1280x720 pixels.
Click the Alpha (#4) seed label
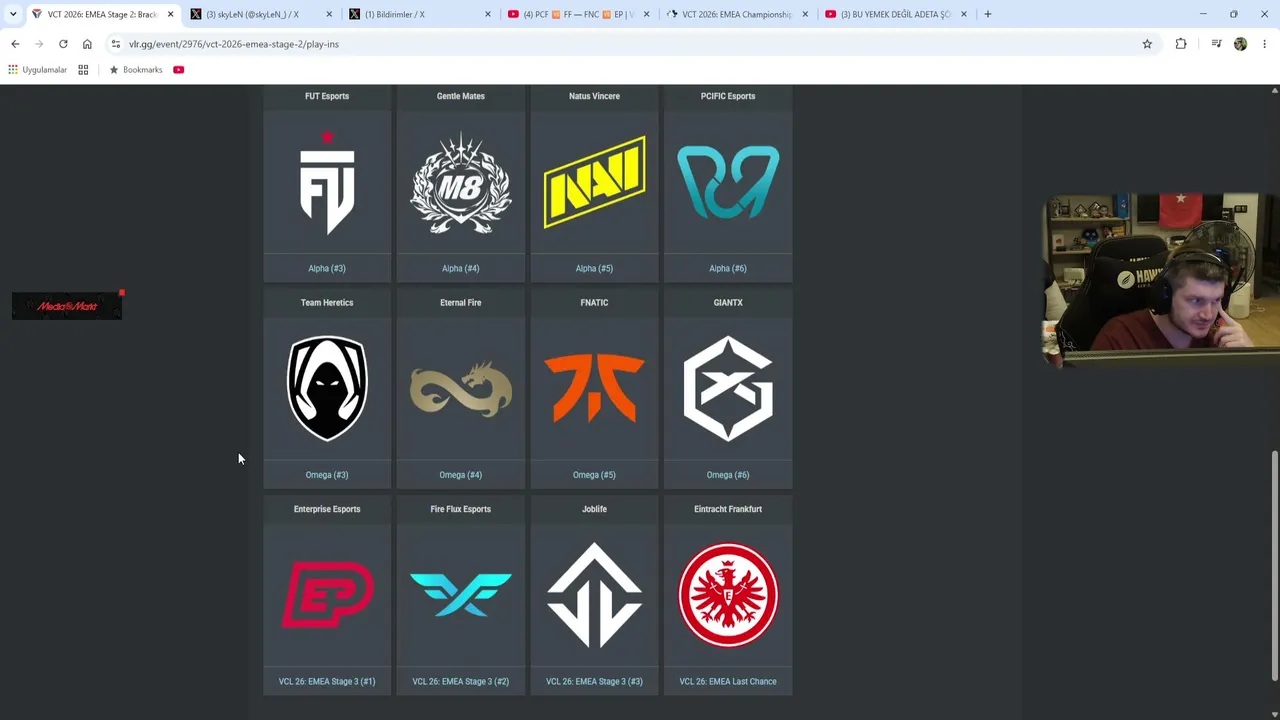461,268
